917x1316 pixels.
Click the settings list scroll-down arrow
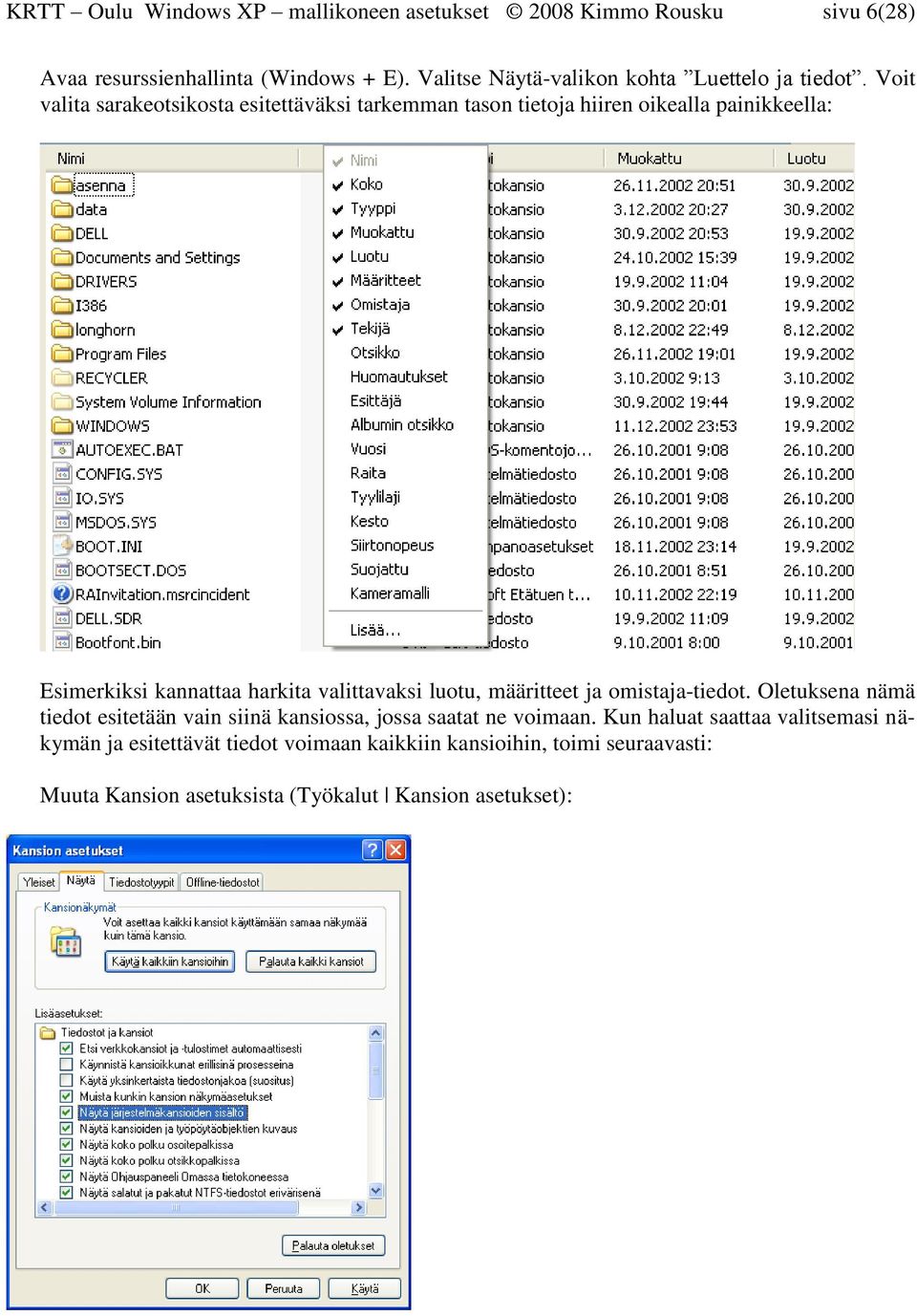coord(376,1191)
